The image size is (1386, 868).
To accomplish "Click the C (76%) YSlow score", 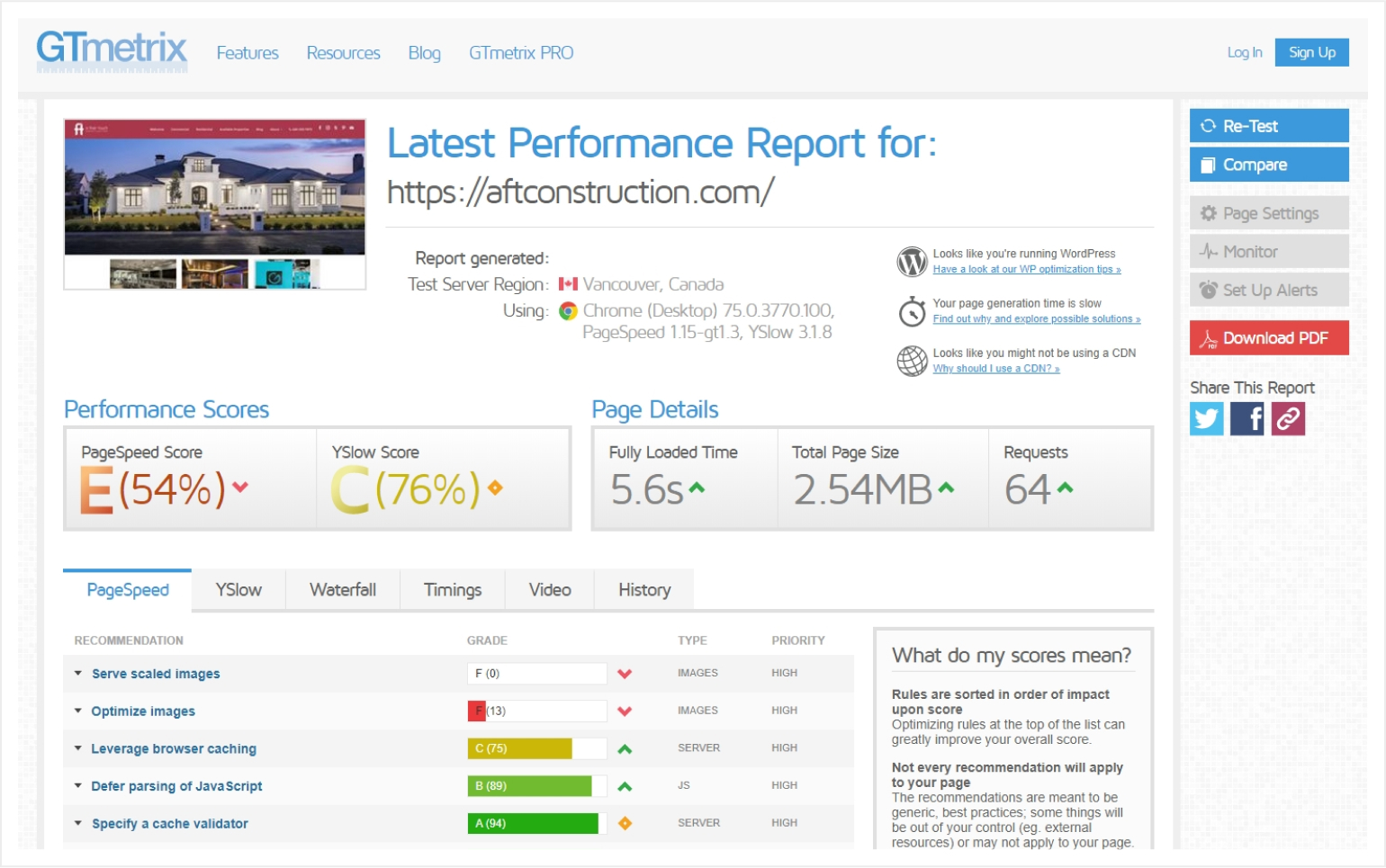I will (x=406, y=490).
